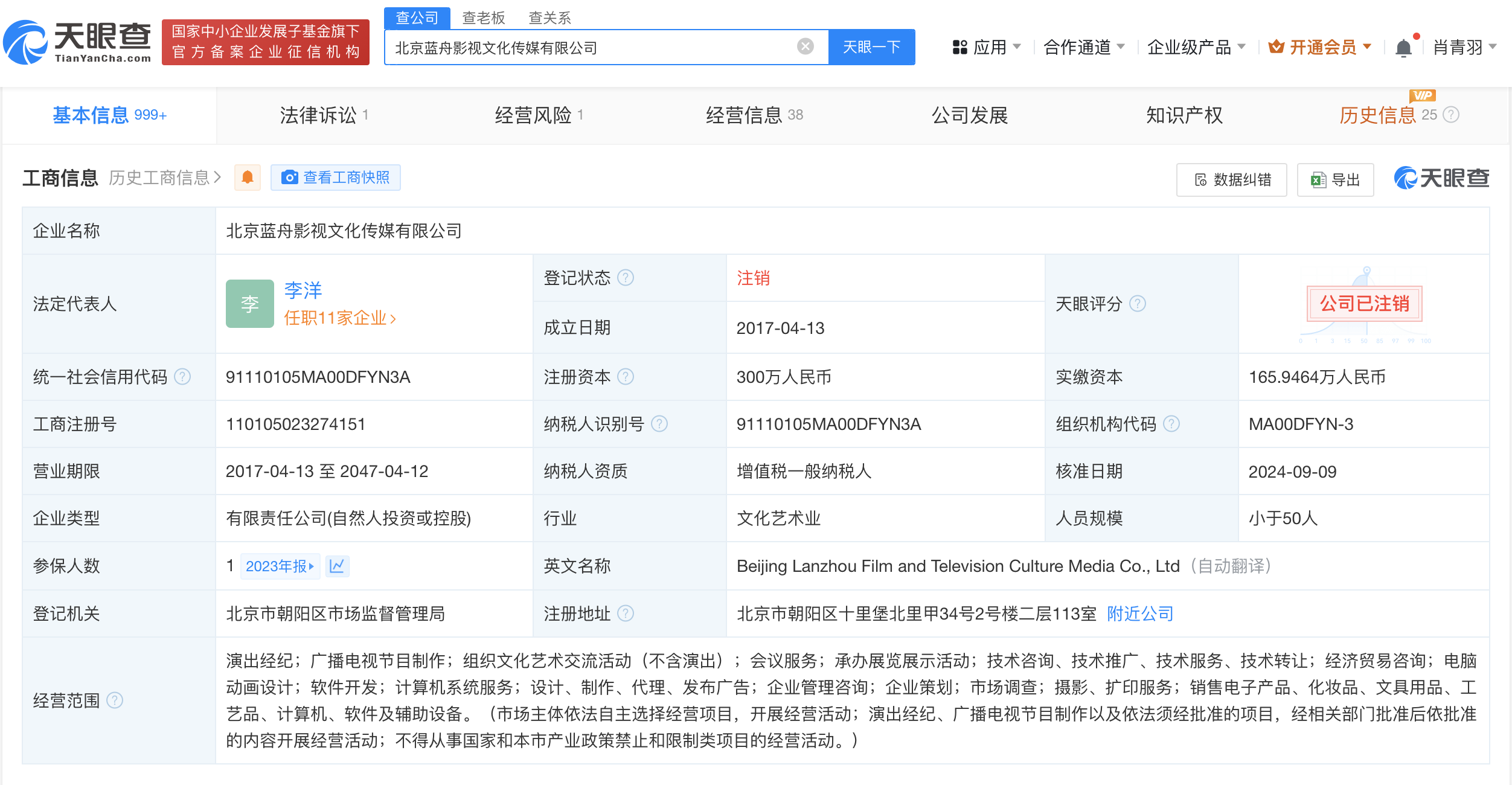Expand the 合作通道 dropdown
The height and width of the screenshot is (785, 1512).
(x=1084, y=47)
